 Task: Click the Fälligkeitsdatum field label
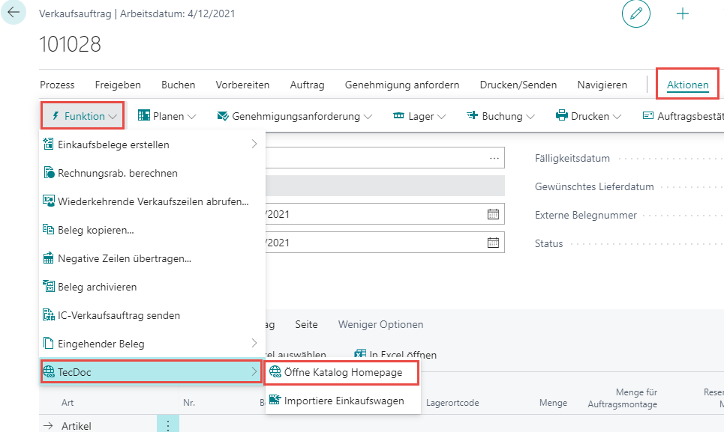[x=572, y=158]
